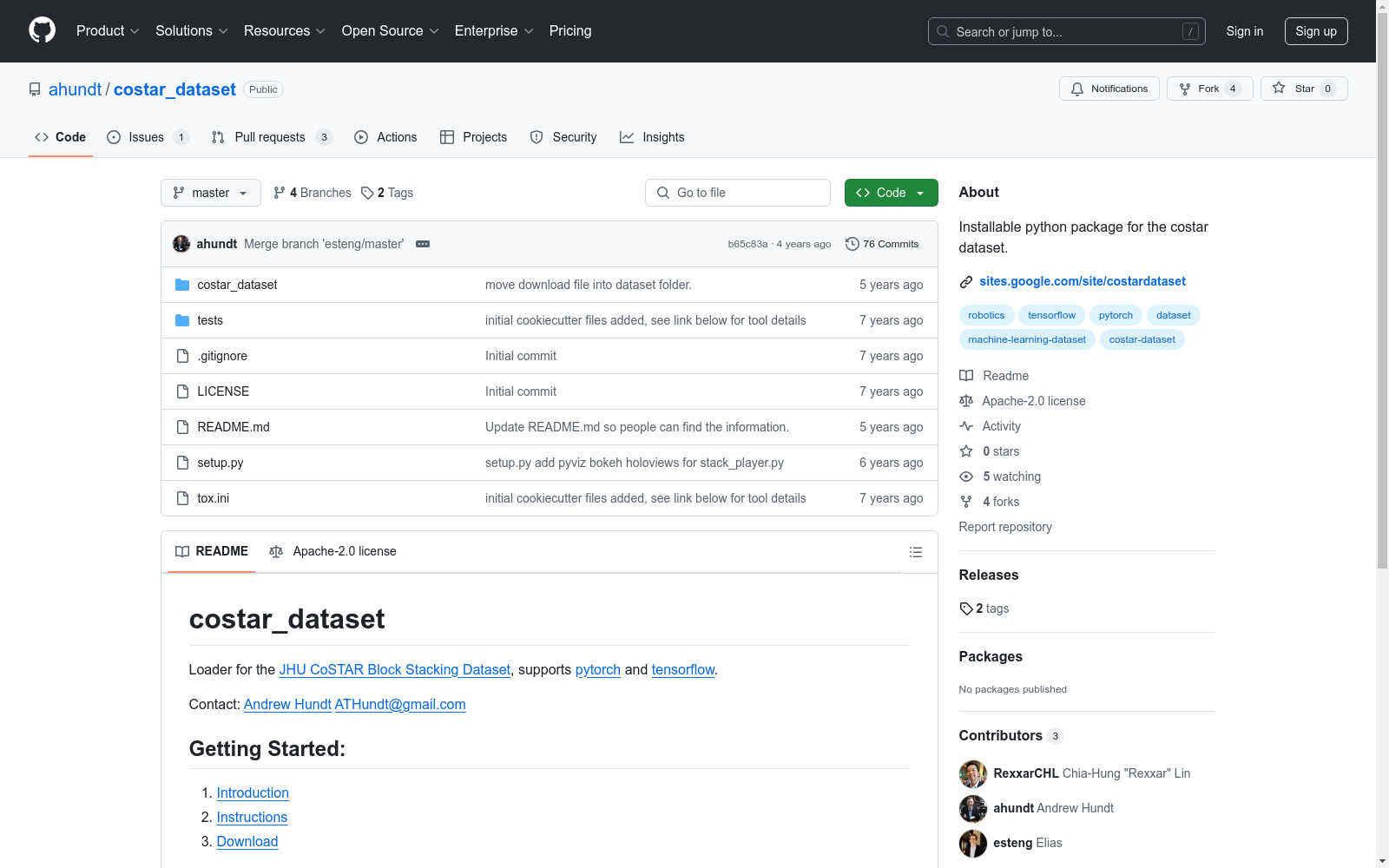1389x868 pixels.
Task: Click the watching eye icon
Action: [x=966, y=477]
